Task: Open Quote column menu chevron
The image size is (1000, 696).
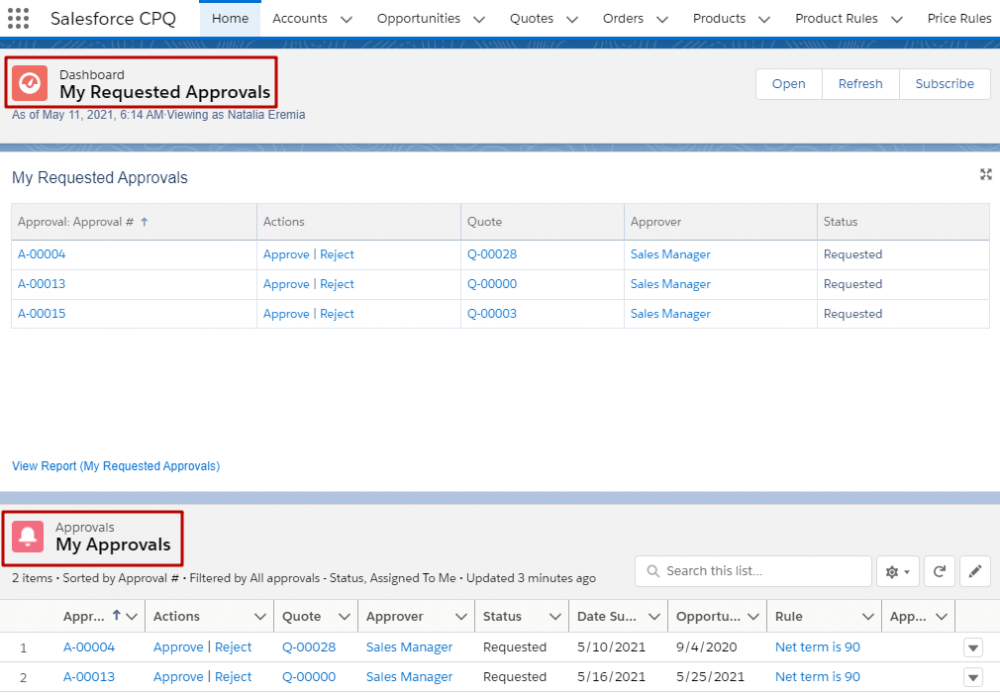Action: click(344, 617)
